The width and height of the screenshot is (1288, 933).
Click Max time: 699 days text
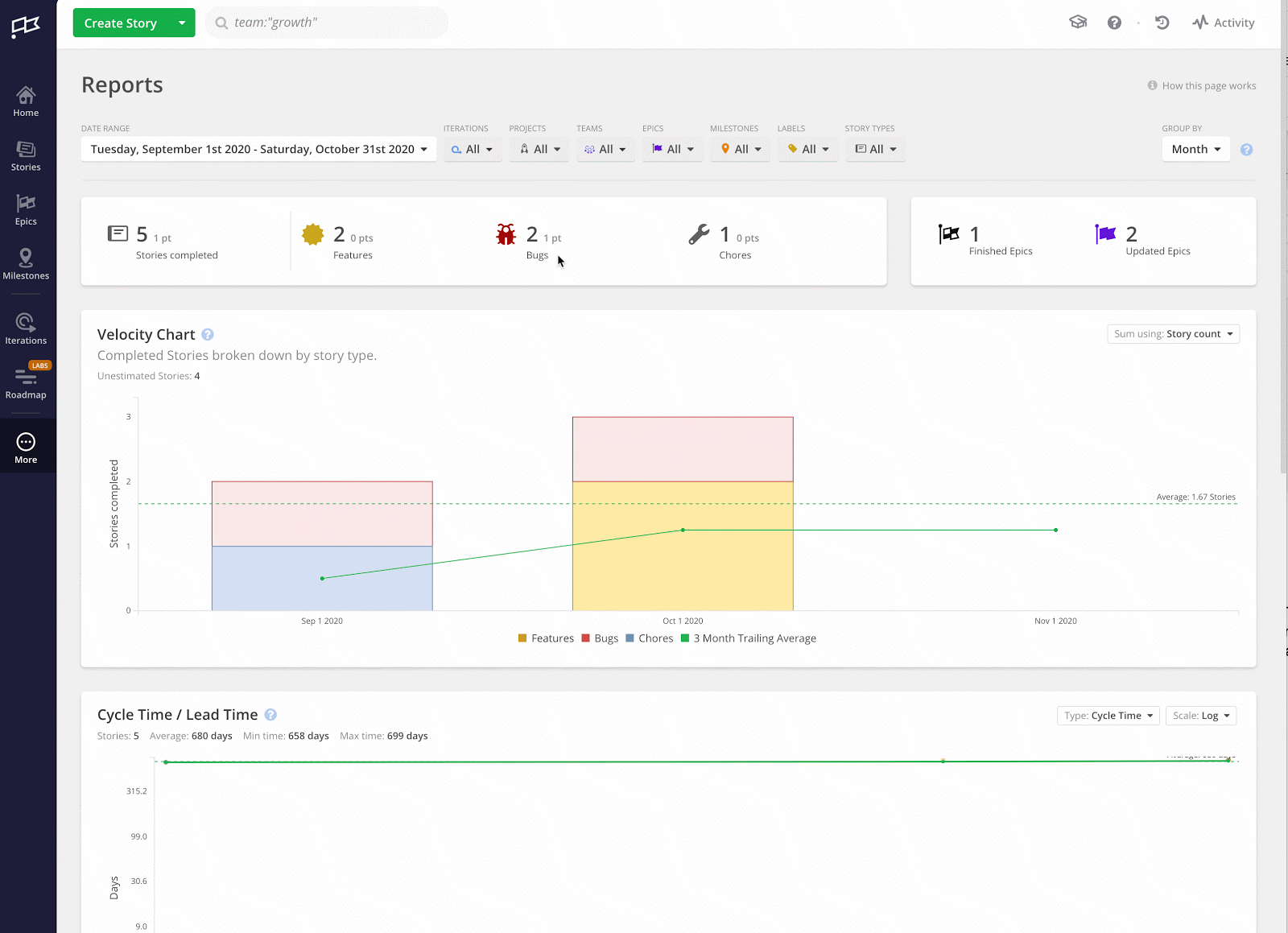(384, 736)
